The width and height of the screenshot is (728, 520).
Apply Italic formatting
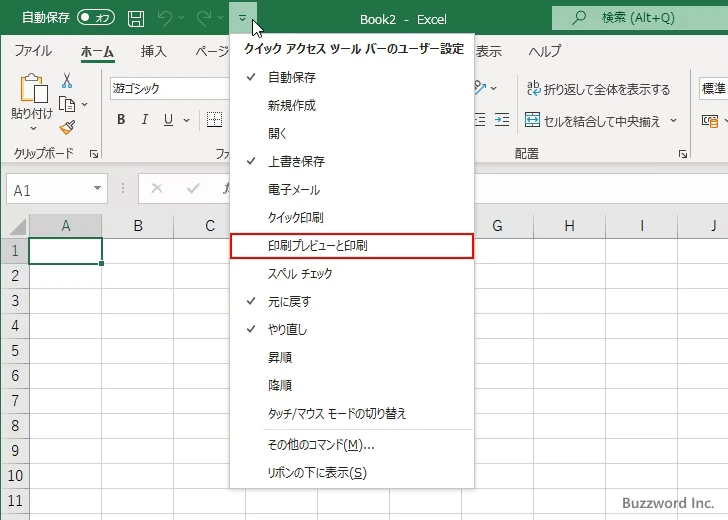tap(145, 120)
